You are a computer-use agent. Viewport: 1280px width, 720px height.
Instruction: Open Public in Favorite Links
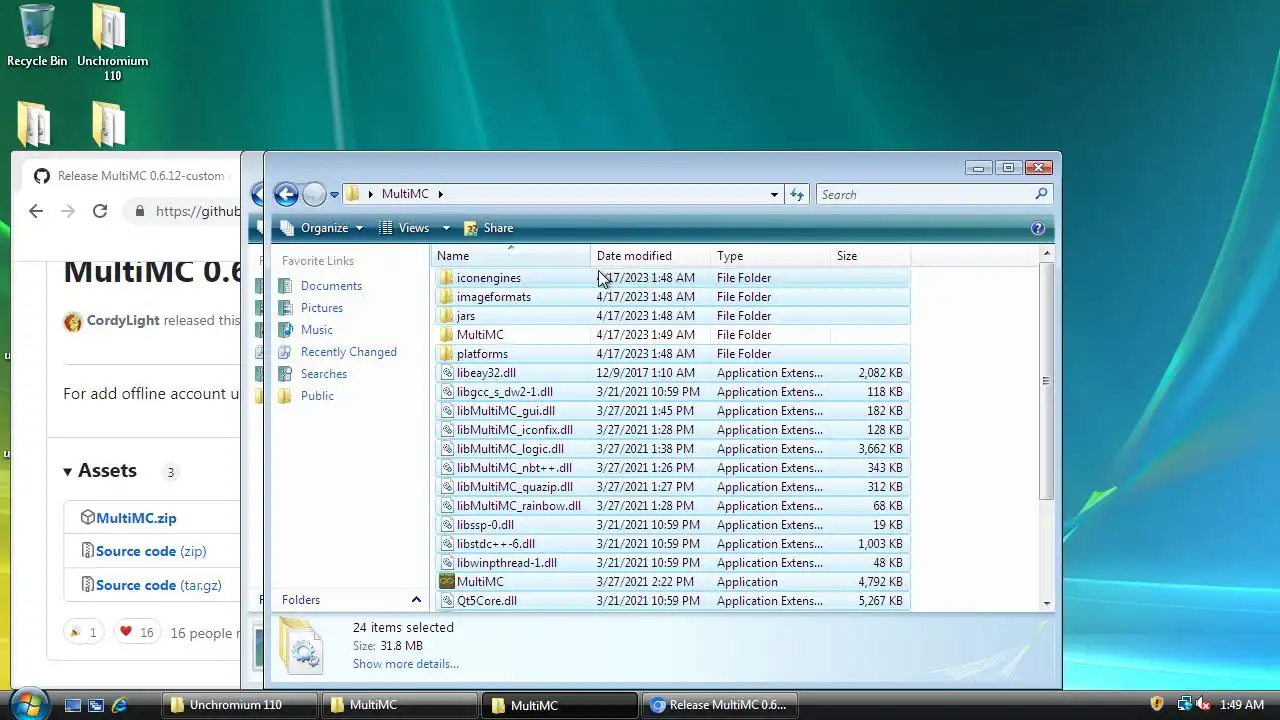tap(317, 396)
